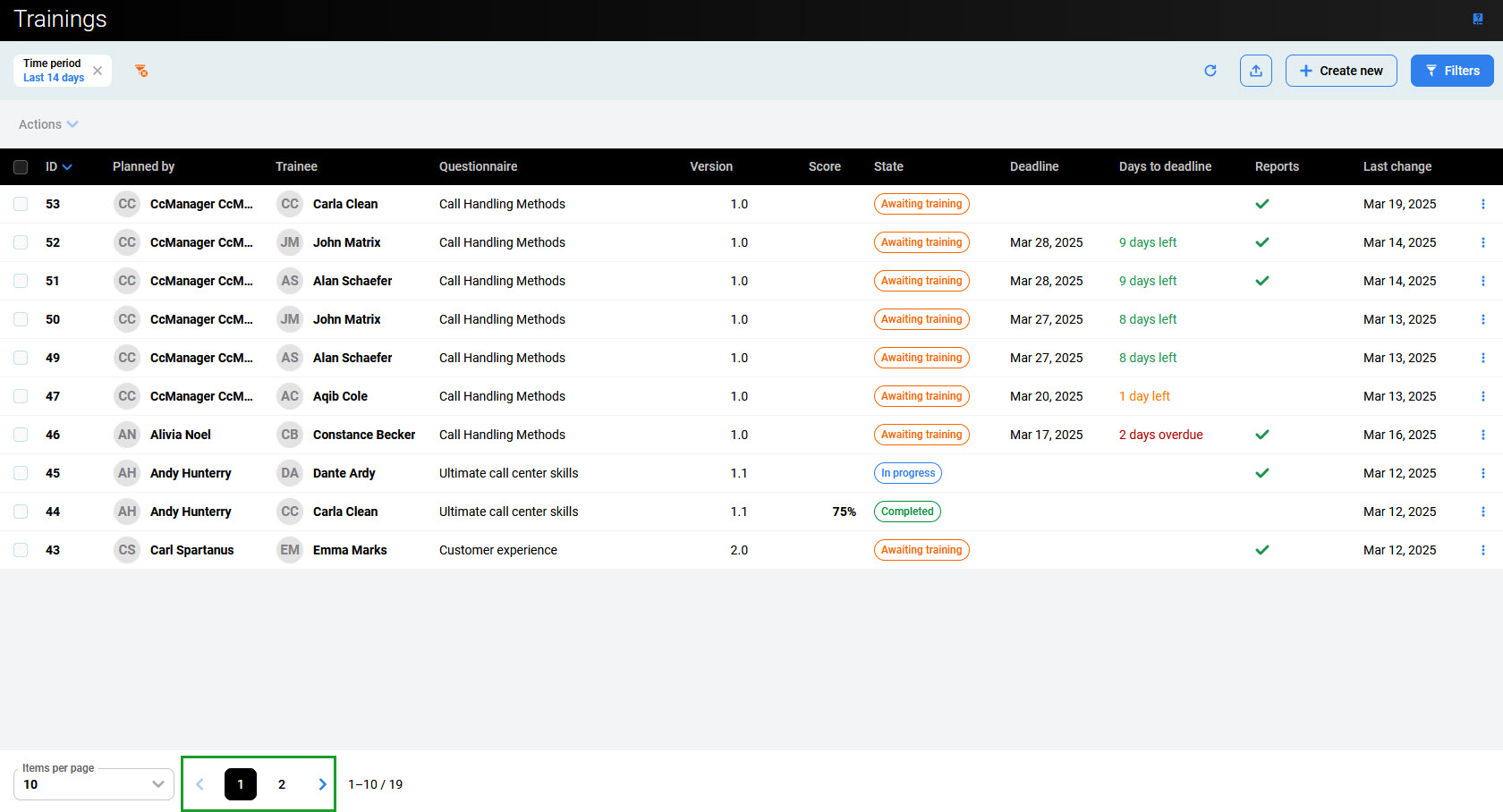Open the Filters button
Screen dimensions: 1503x812
tap(1451, 71)
